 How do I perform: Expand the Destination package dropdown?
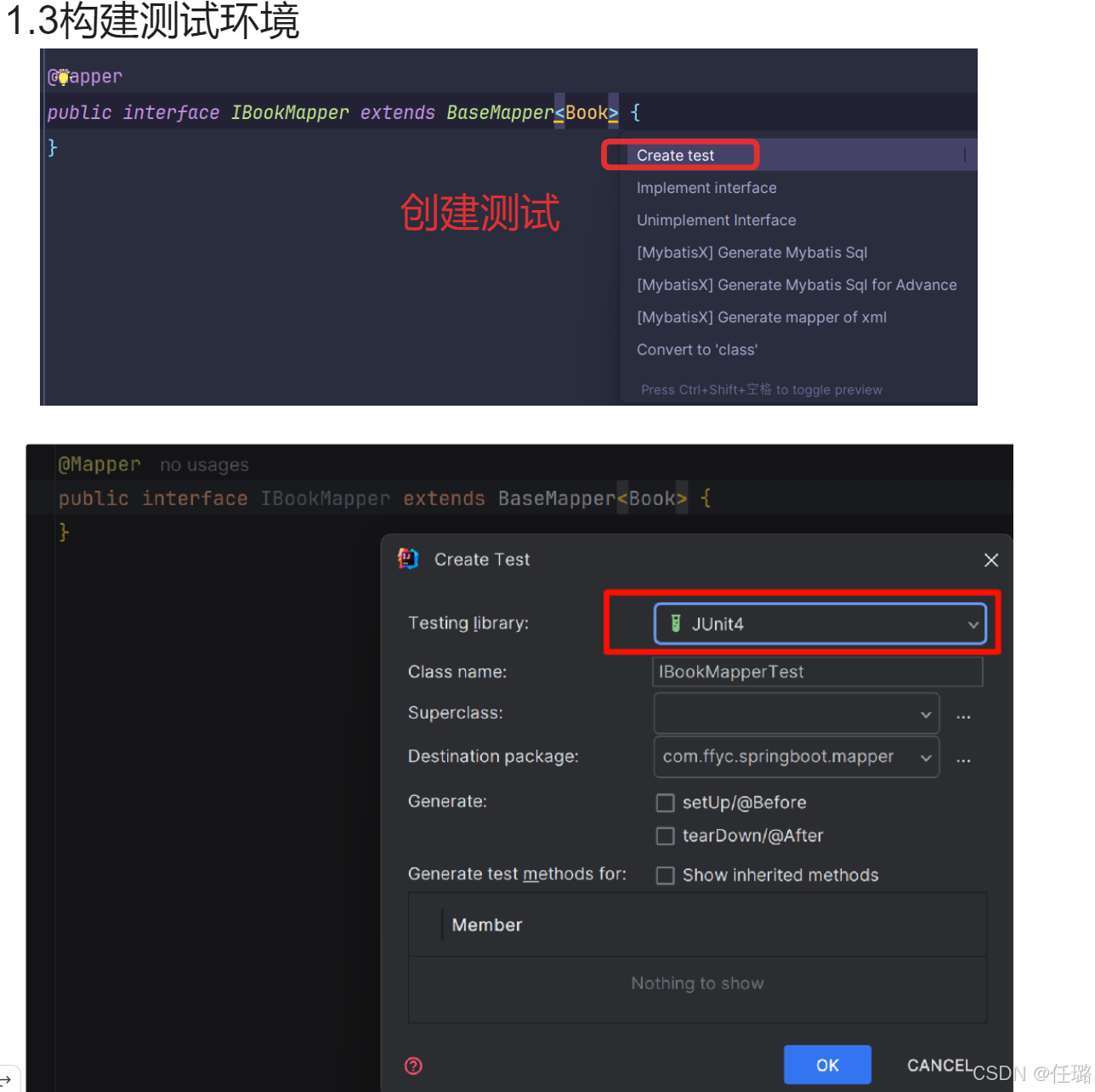797,757
